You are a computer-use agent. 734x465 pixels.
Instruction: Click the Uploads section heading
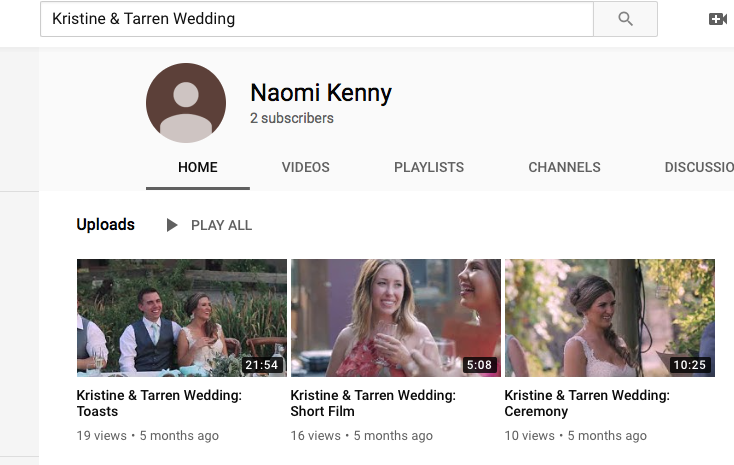(x=105, y=224)
